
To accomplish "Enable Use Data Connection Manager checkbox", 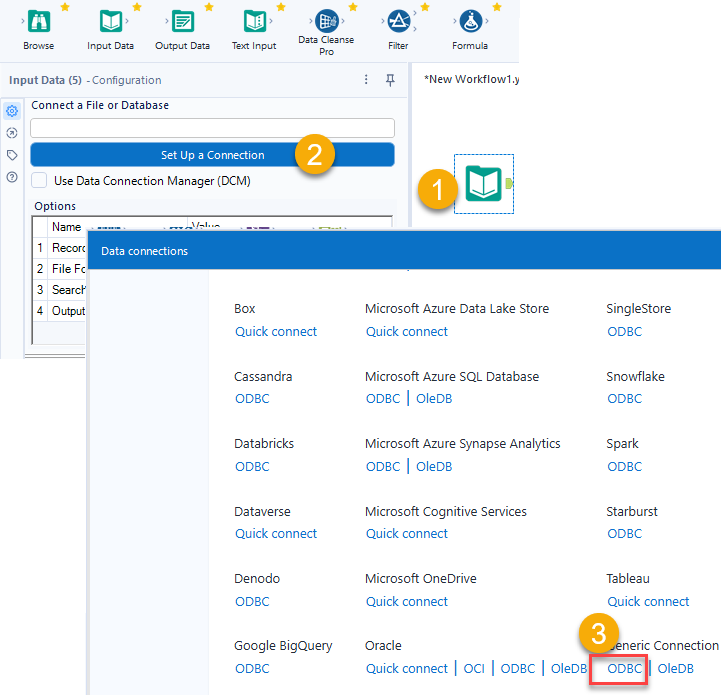I will [x=39, y=180].
